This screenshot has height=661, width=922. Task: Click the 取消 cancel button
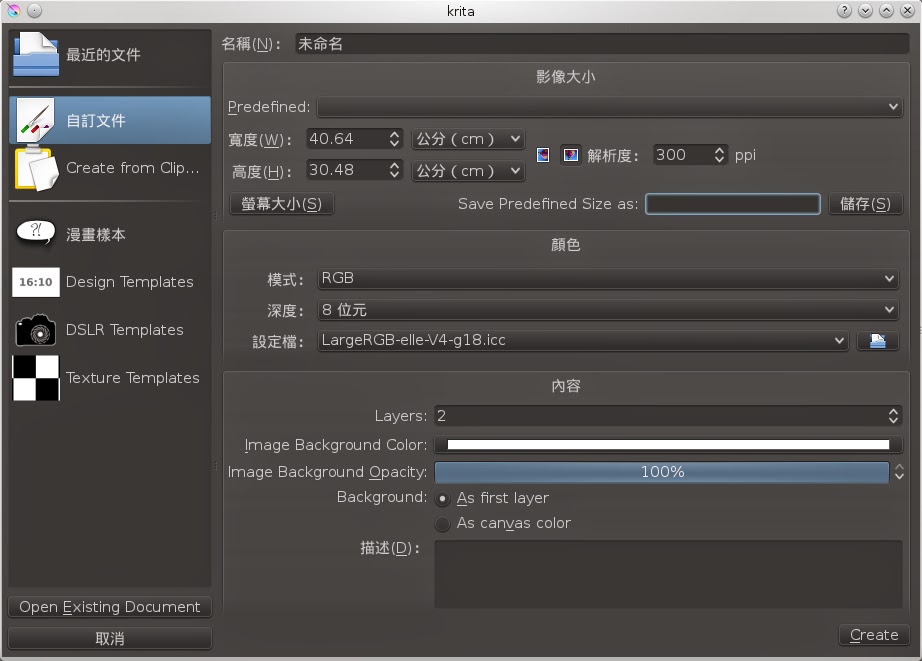click(x=110, y=639)
